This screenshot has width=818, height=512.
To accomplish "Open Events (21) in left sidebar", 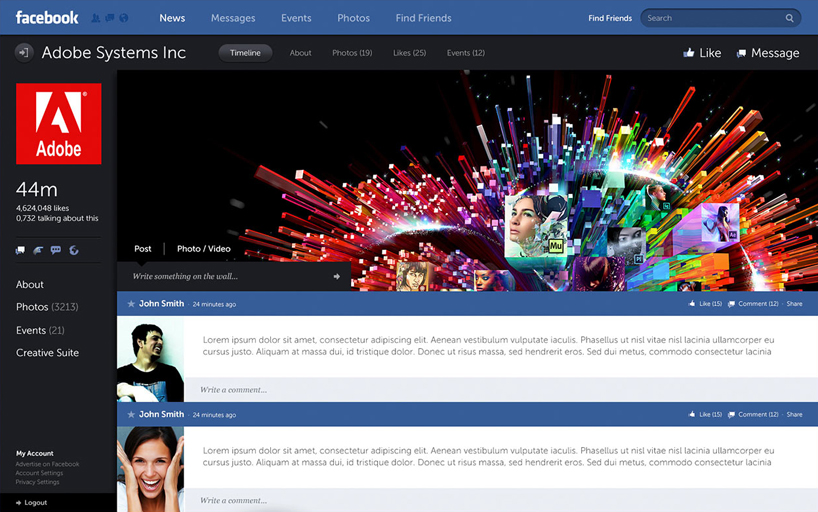I will (40, 330).
